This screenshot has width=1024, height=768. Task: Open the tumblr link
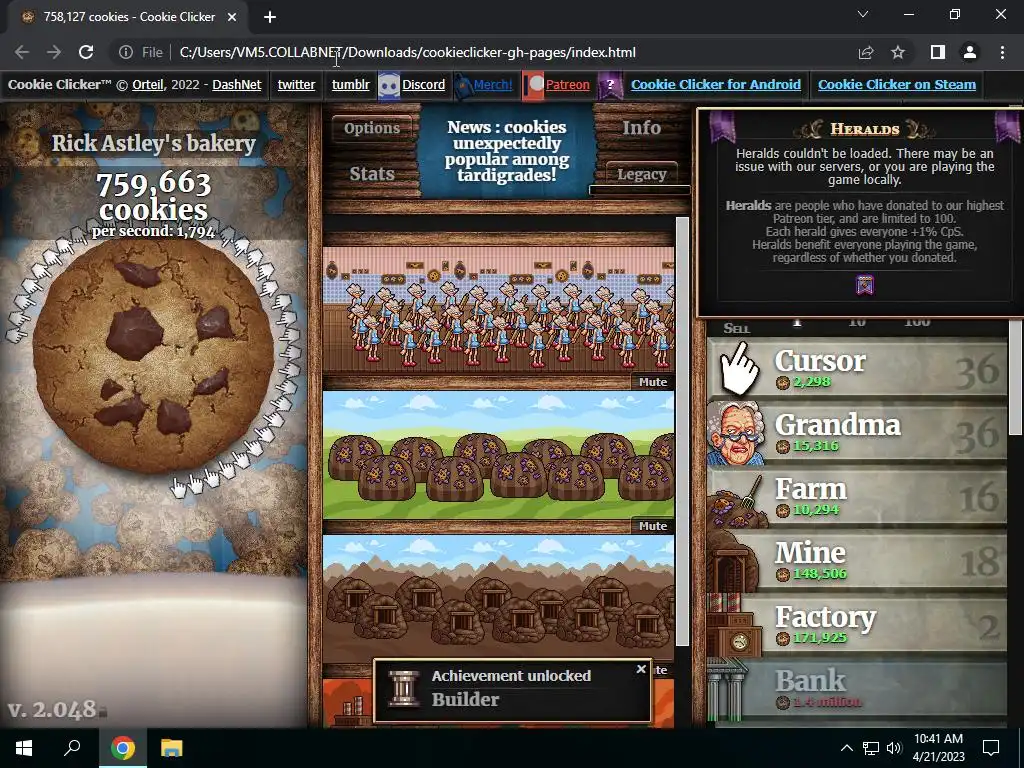tap(351, 85)
